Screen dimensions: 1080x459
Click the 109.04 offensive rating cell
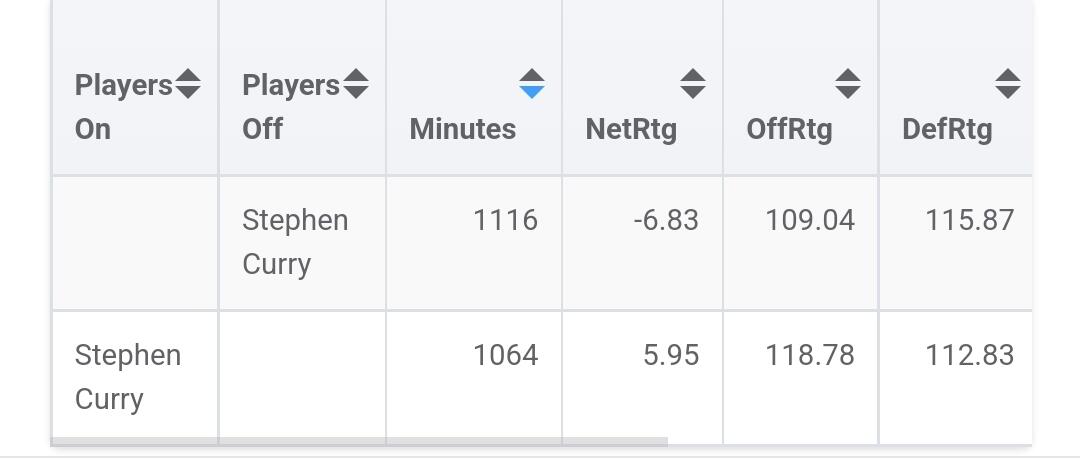click(810, 220)
